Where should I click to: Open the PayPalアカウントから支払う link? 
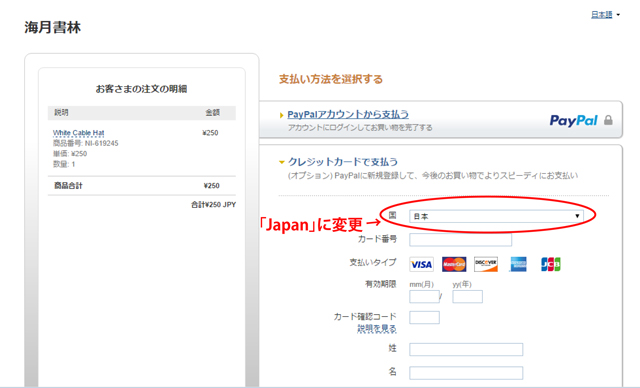tap(348, 114)
